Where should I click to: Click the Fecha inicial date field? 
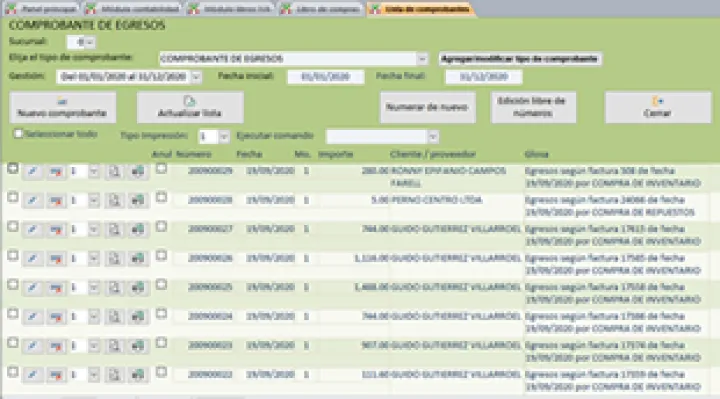pos(326,77)
